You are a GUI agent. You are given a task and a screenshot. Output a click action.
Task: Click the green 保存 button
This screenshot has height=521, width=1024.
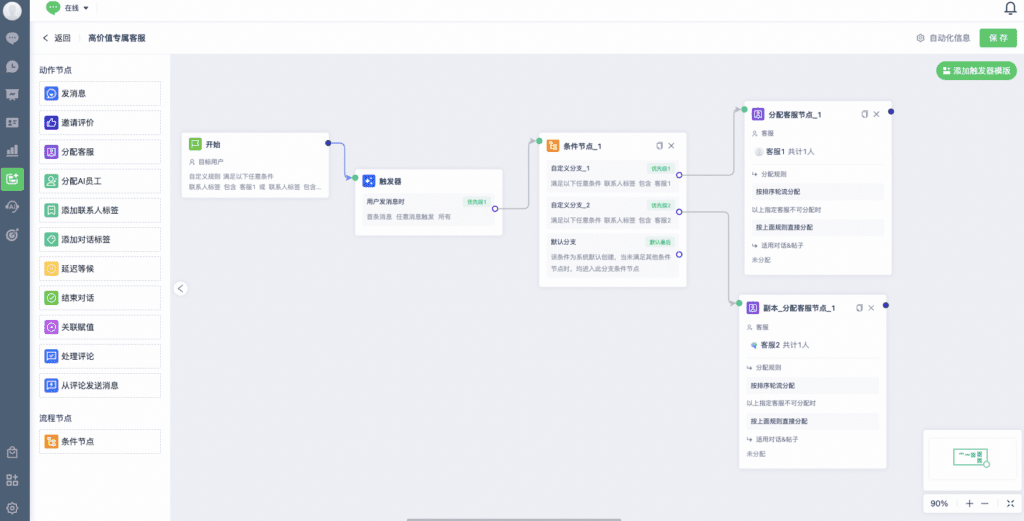pyautogui.click(x=997, y=38)
